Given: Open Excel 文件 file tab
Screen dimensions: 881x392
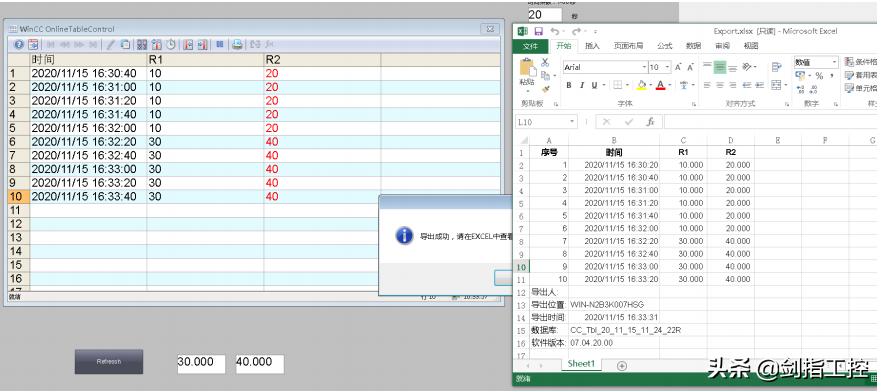Looking at the screenshot, I should click(530, 46).
